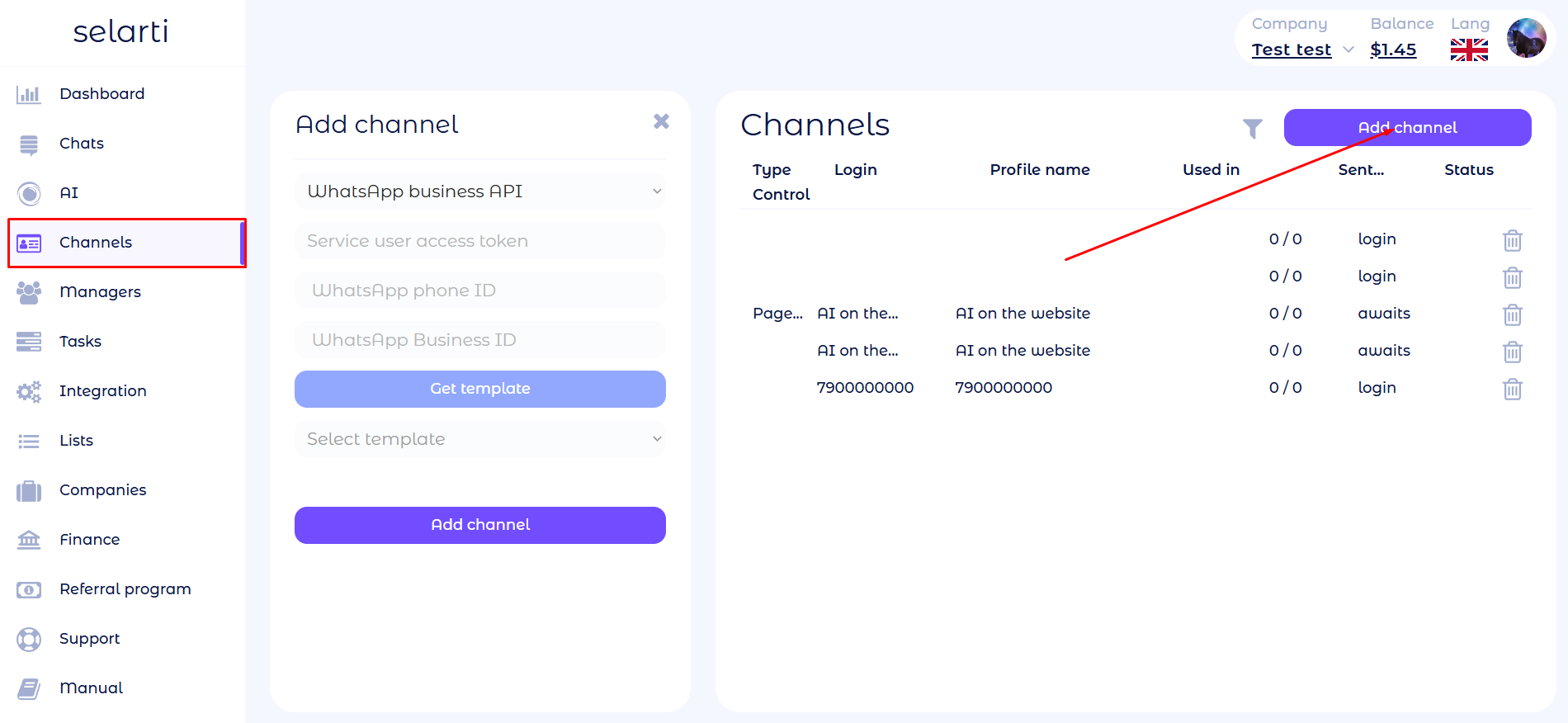
Task: Go to the Managers section
Action: point(100,292)
